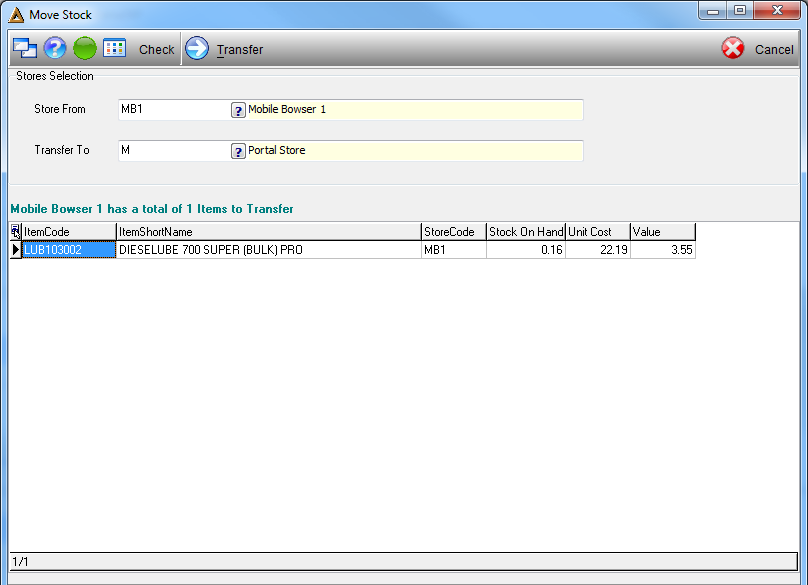Click the windows switcher icon in toolbar
808x585 pixels.
pyautogui.click(x=24, y=48)
